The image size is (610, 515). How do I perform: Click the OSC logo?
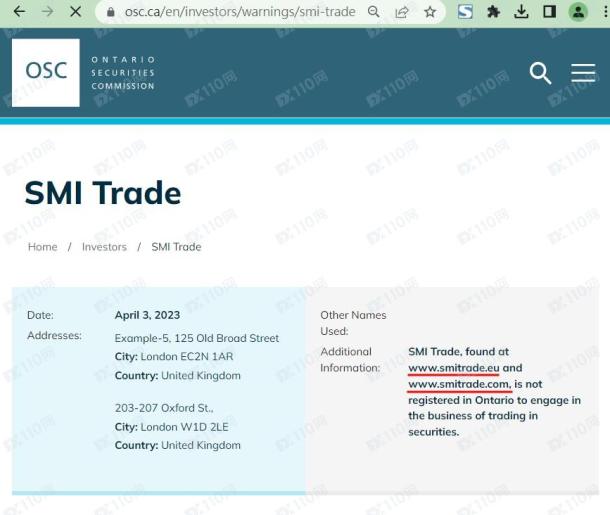click(46, 72)
